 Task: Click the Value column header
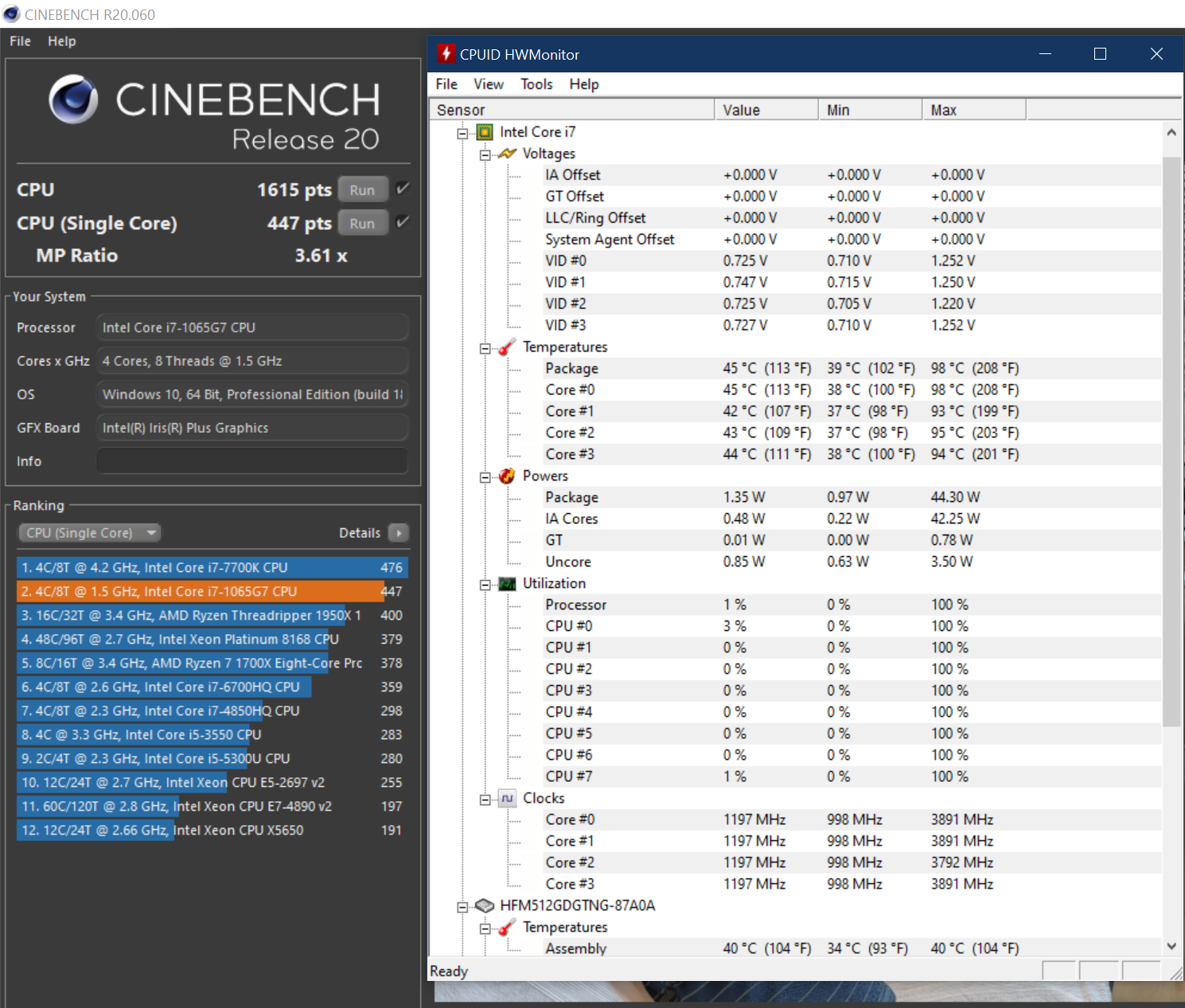pos(766,110)
